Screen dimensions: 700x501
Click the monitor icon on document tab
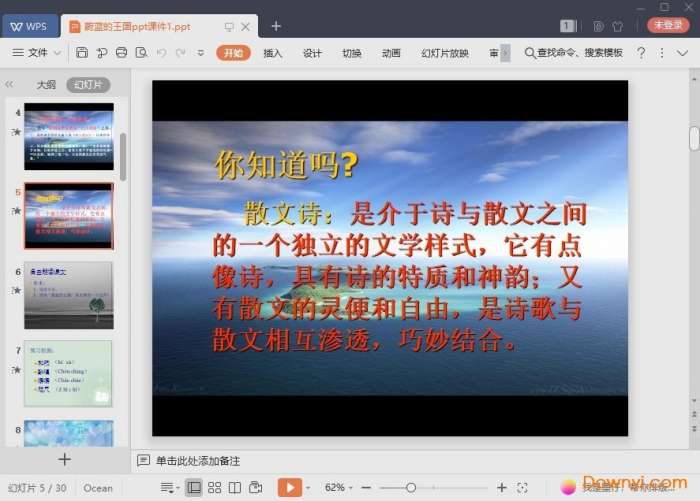coord(229,27)
